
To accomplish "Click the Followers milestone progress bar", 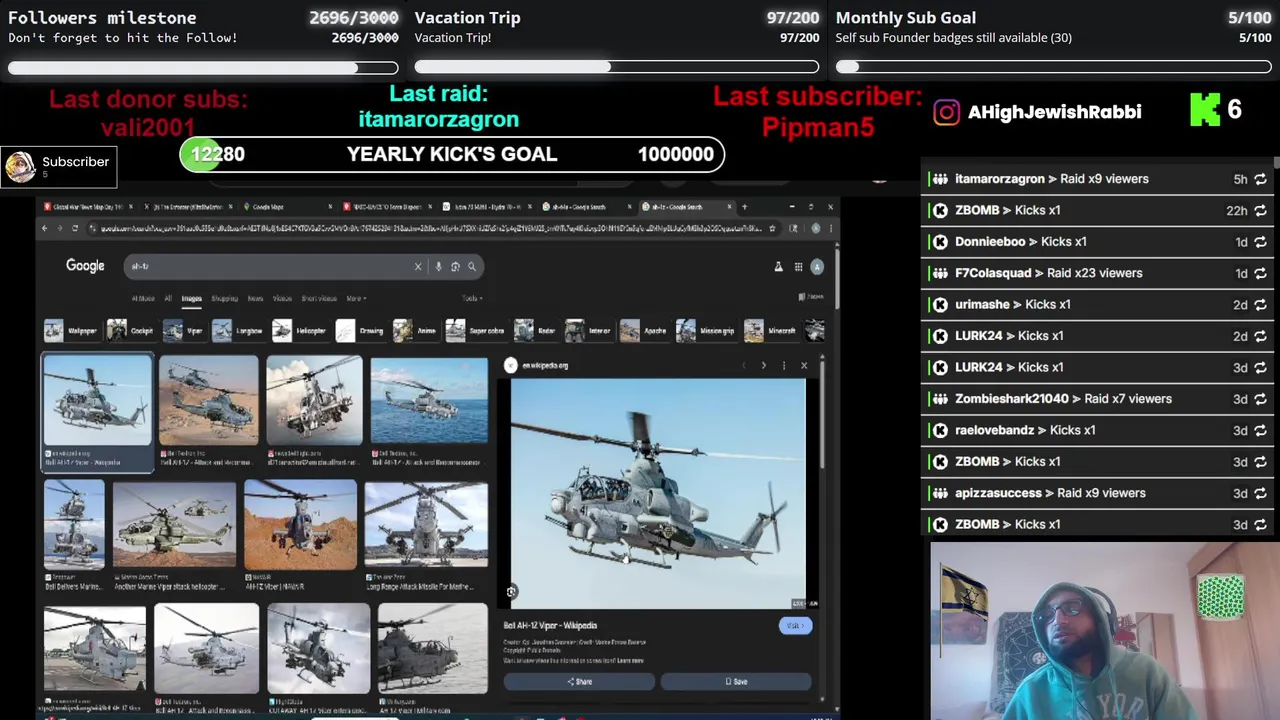I will click(x=203, y=68).
